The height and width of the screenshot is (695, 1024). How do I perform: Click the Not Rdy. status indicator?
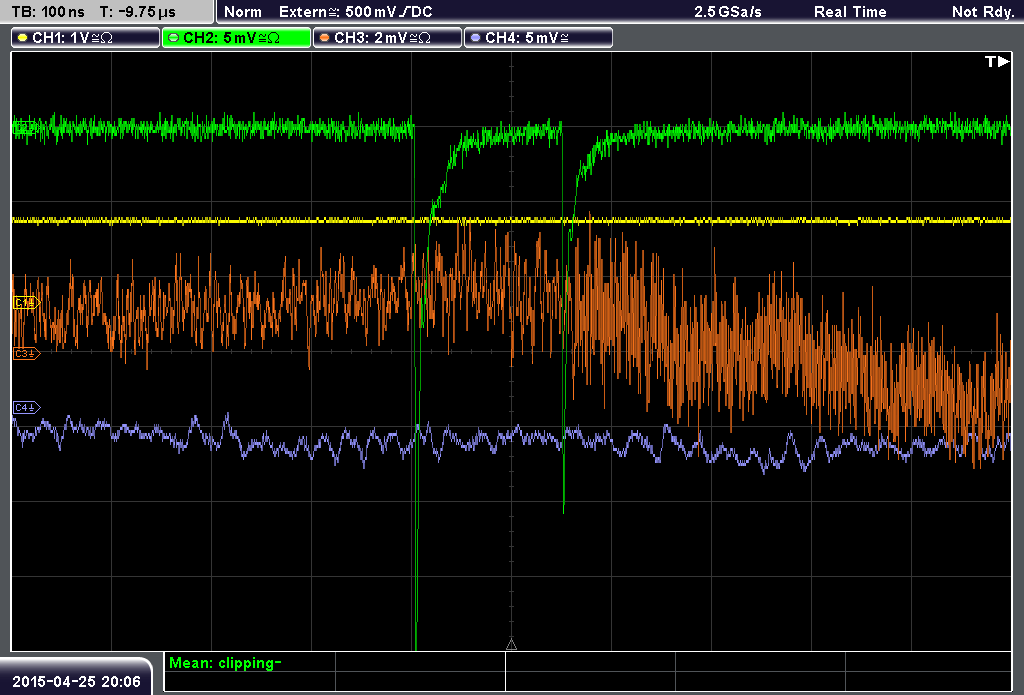[983, 12]
